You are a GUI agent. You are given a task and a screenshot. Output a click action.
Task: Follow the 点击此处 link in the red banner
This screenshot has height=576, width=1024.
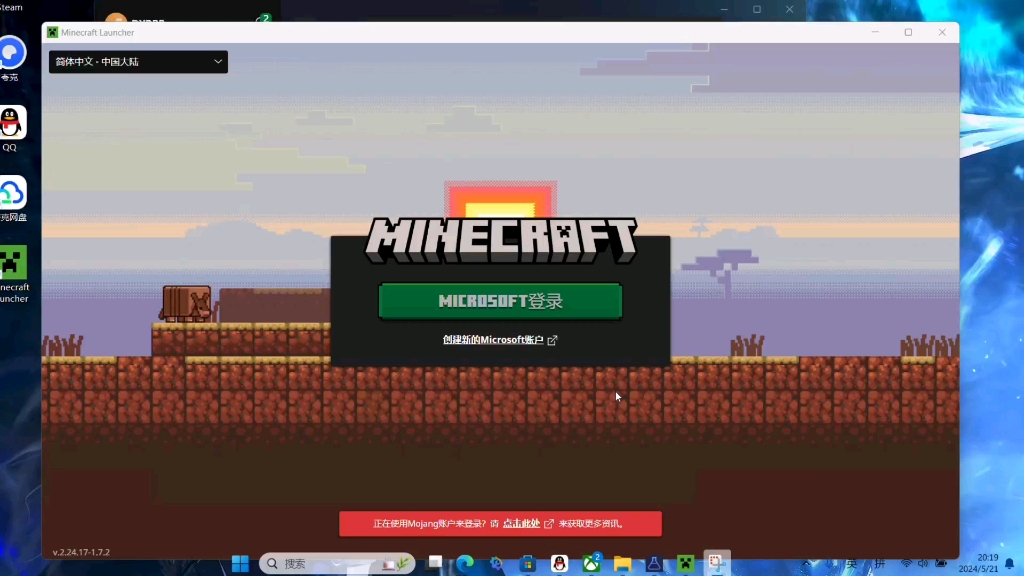coord(521,523)
